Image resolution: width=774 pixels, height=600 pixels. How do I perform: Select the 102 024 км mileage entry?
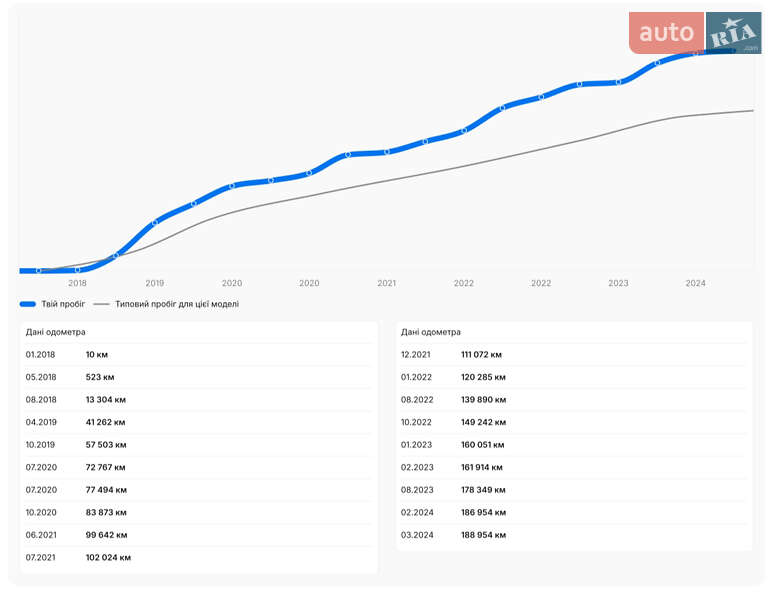108,557
